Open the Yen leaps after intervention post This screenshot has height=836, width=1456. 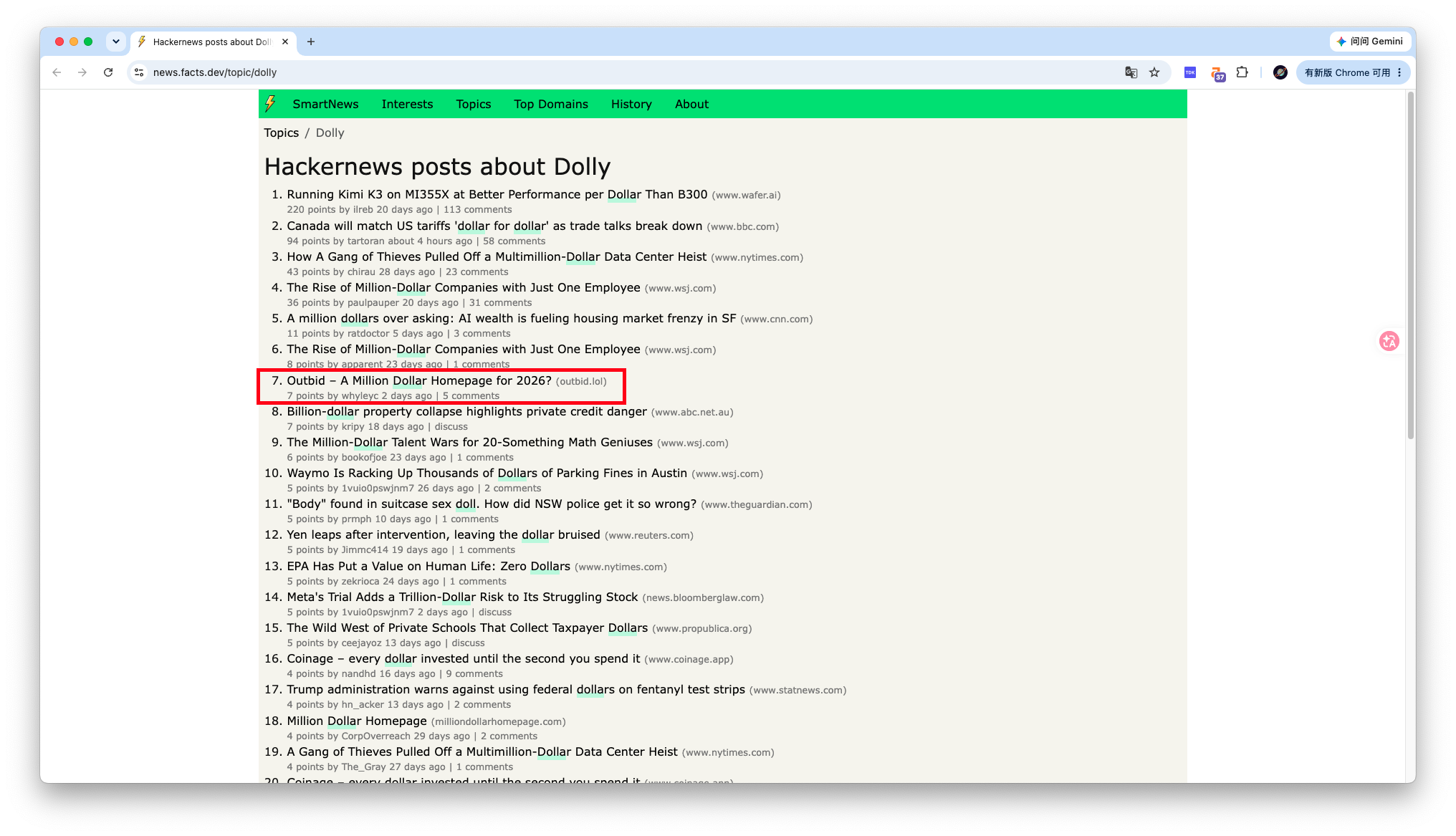pyautogui.click(x=444, y=534)
